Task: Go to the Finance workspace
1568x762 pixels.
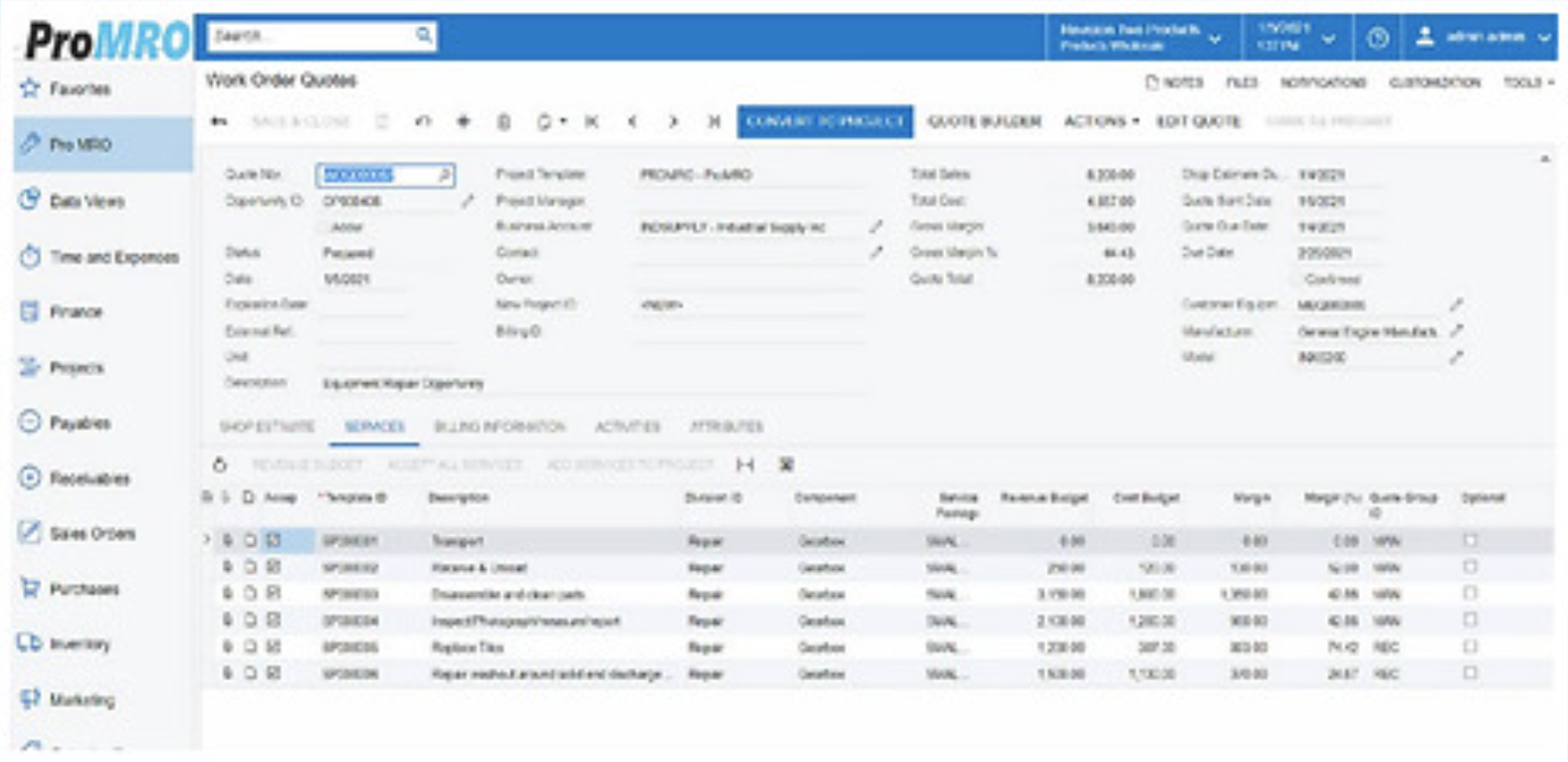Action: pos(76,311)
